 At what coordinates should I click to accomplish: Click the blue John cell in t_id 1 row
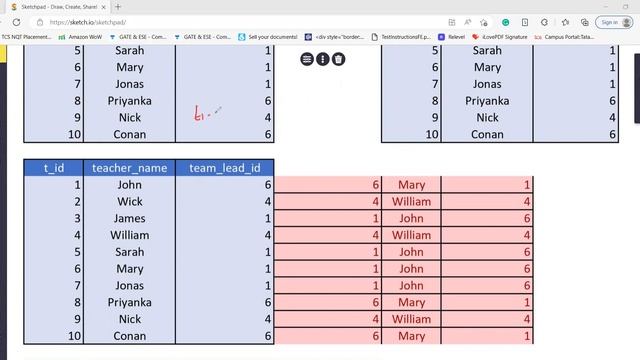click(x=129, y=185)
